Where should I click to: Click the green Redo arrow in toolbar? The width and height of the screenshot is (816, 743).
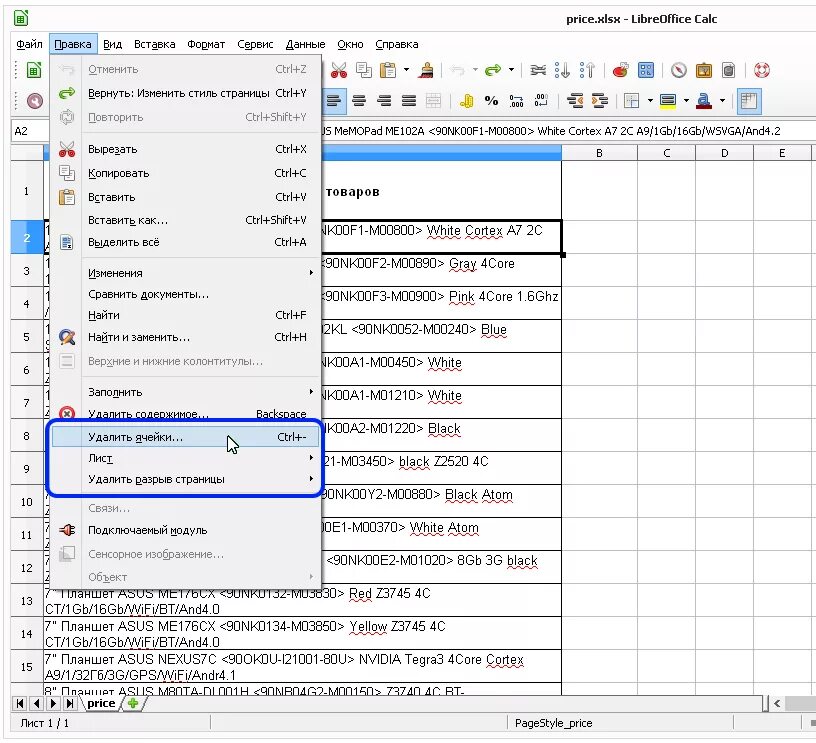pos(492,70)
